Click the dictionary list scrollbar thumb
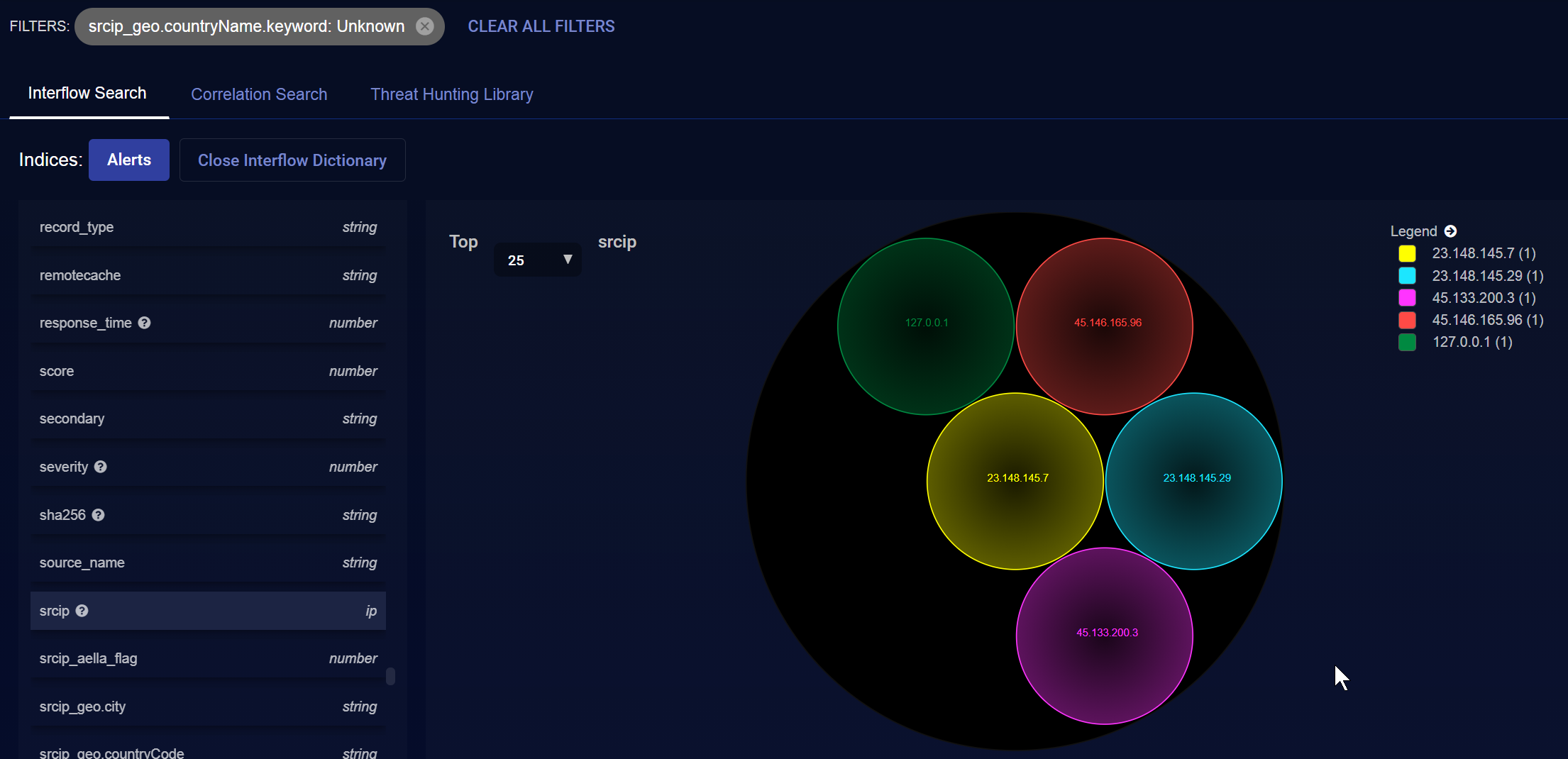This screenshot has width=1568, height=759. pos(390,676)
